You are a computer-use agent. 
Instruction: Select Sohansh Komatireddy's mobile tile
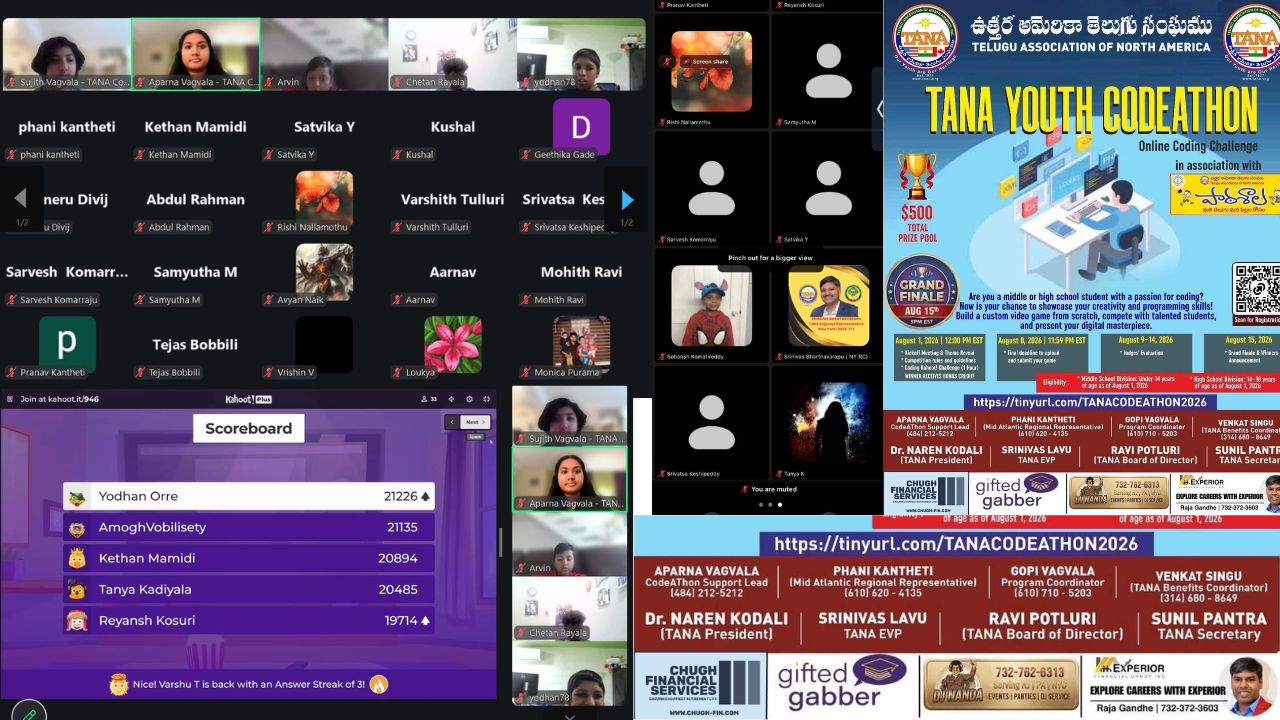click(711, 306)
